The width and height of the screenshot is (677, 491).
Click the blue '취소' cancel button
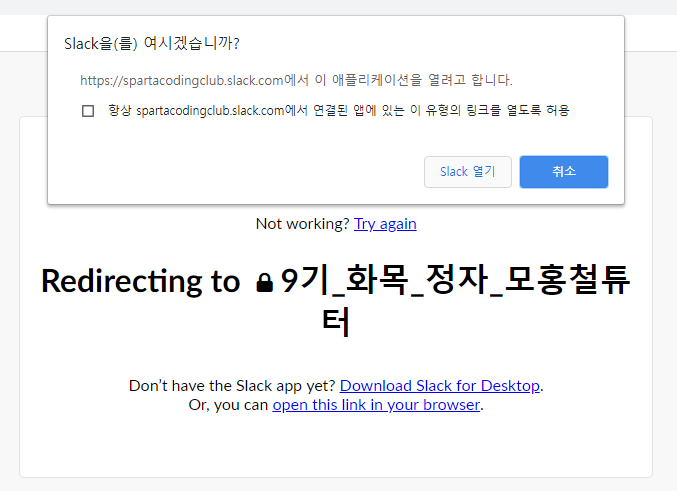pos(563,172)
